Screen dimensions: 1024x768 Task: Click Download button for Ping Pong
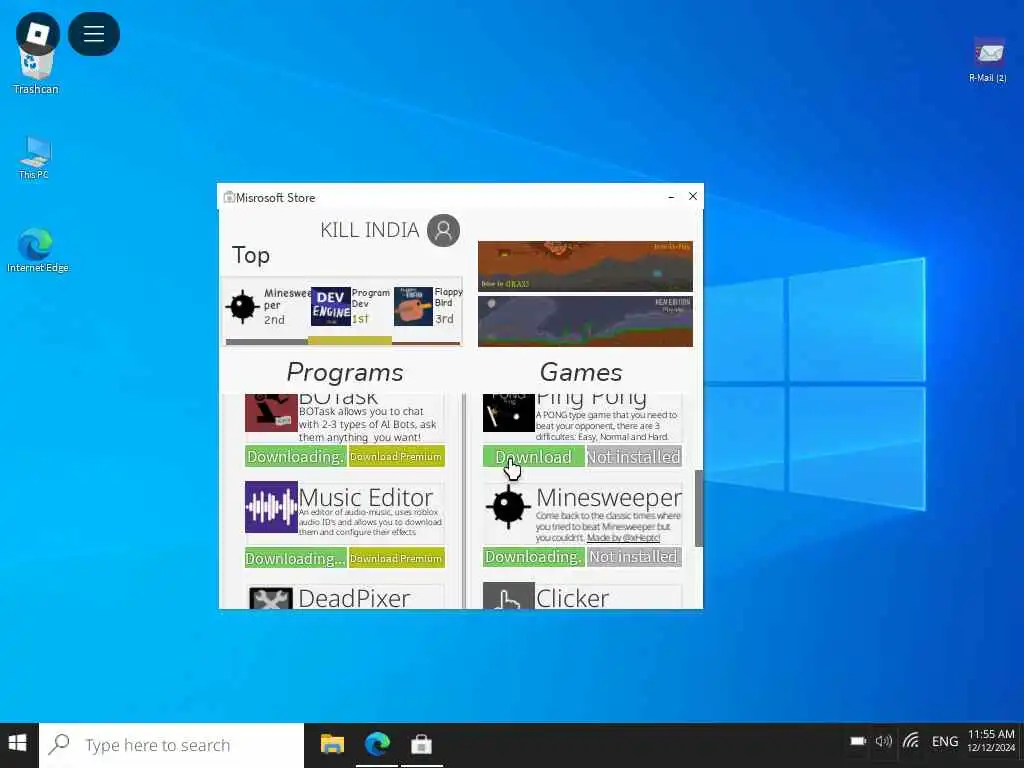click(534, 456)
